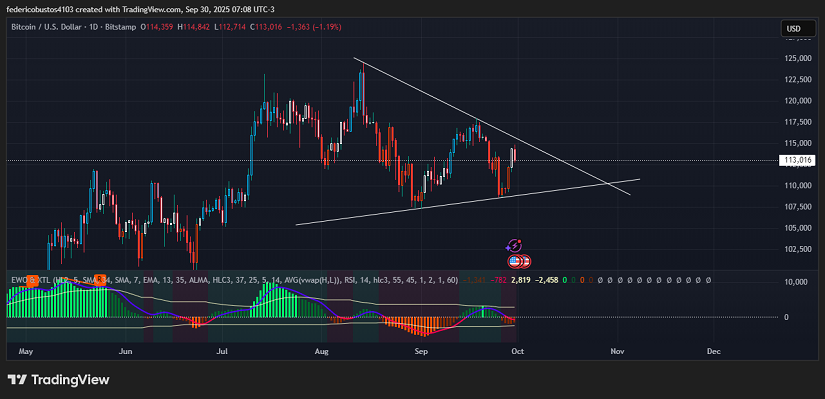Click the 105,000 price axis label
Viewport: 825px width, 399px height.
point(797,228)
